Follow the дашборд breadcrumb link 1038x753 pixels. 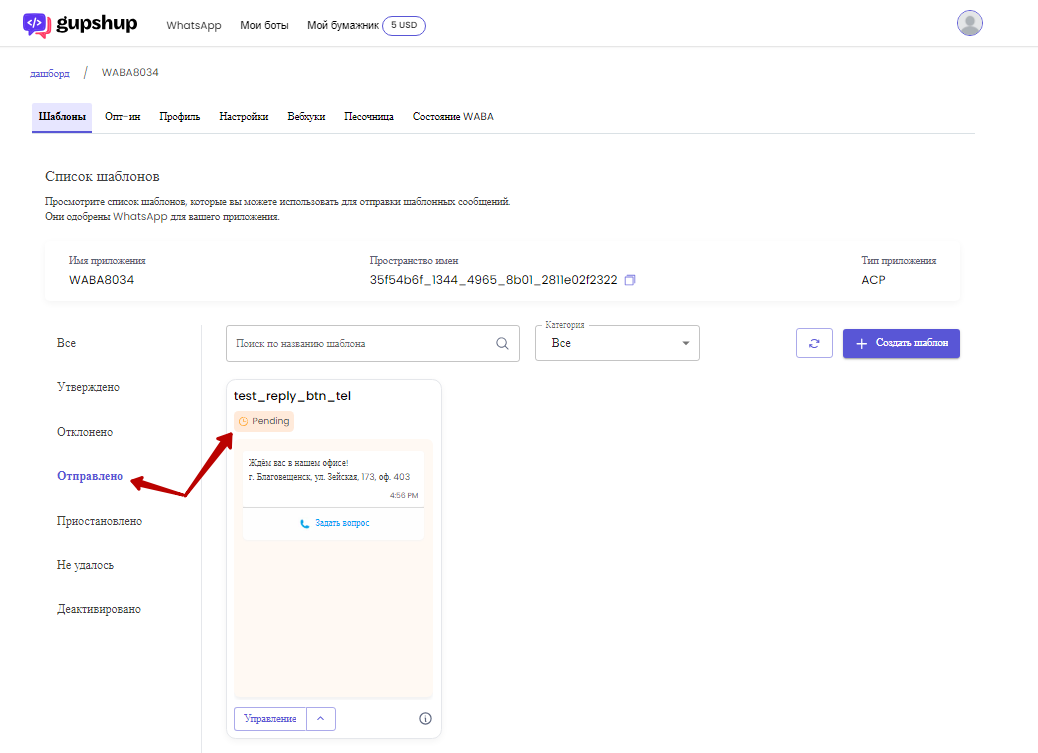(x=50, y=73)
